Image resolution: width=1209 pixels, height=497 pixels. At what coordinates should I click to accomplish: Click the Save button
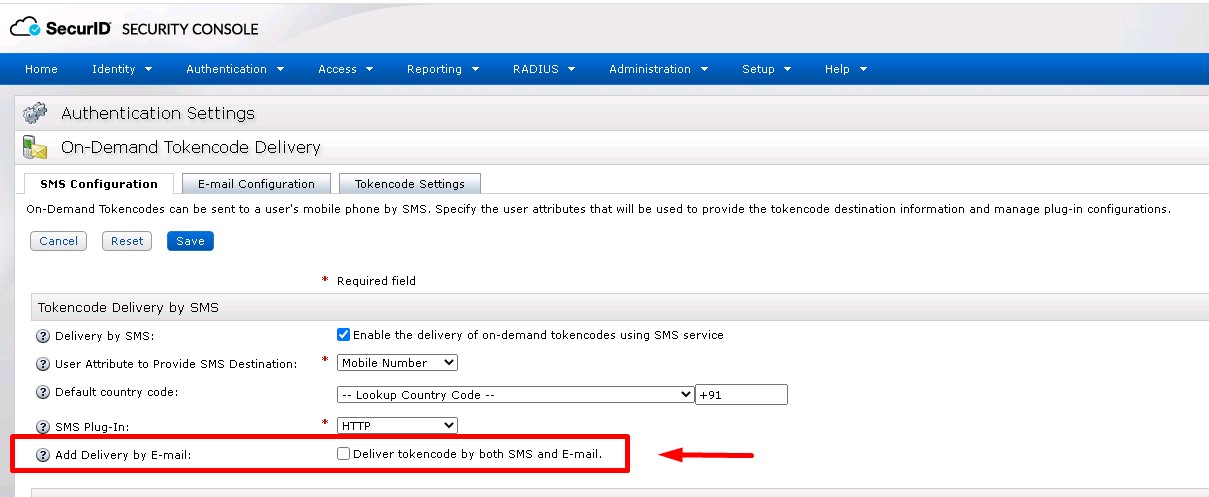[x=190, y=241]
